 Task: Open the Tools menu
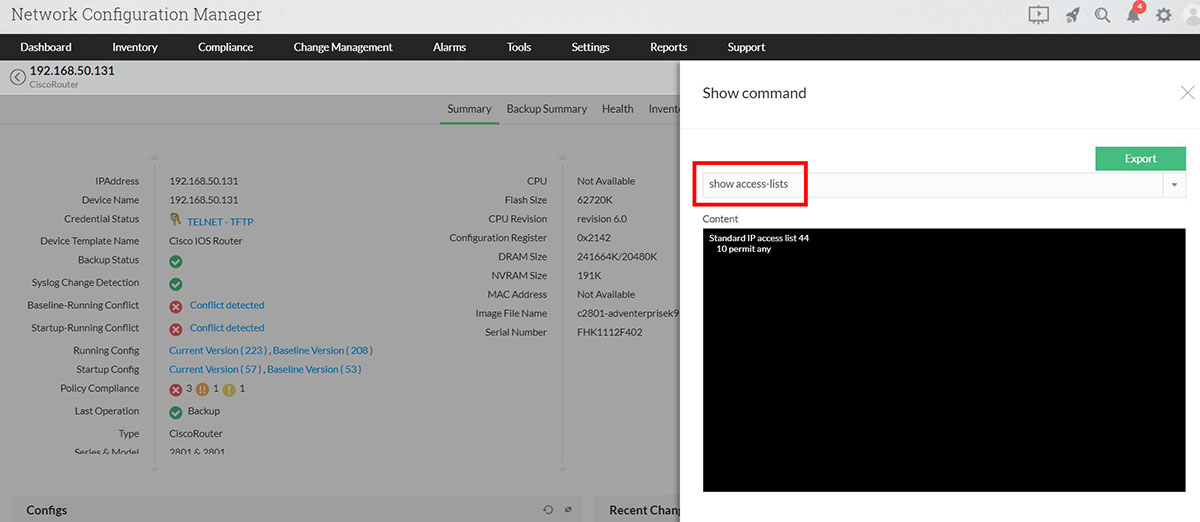519,47
